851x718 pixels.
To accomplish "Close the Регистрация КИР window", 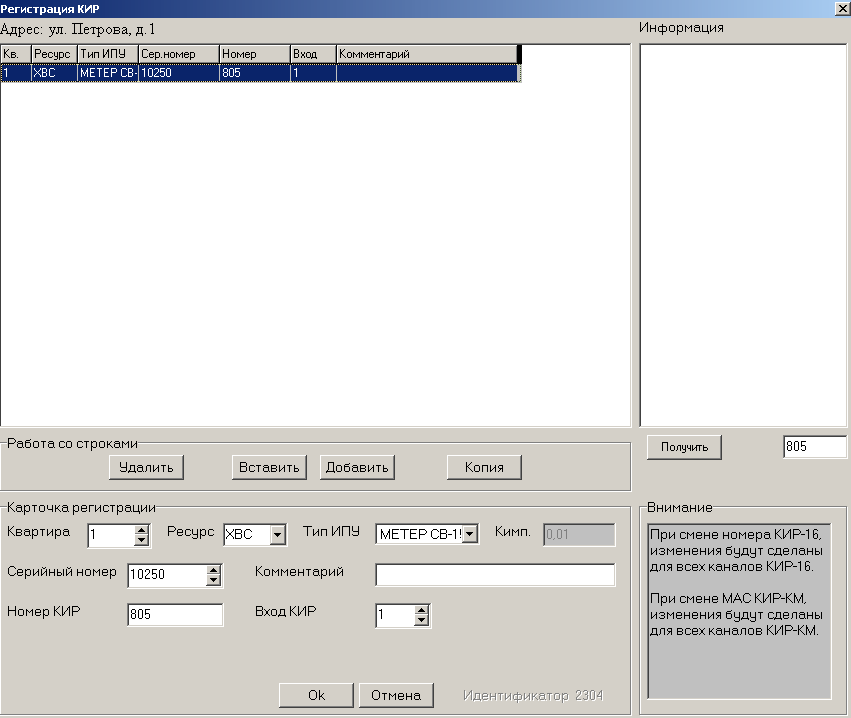I will (x=841, y=8).
